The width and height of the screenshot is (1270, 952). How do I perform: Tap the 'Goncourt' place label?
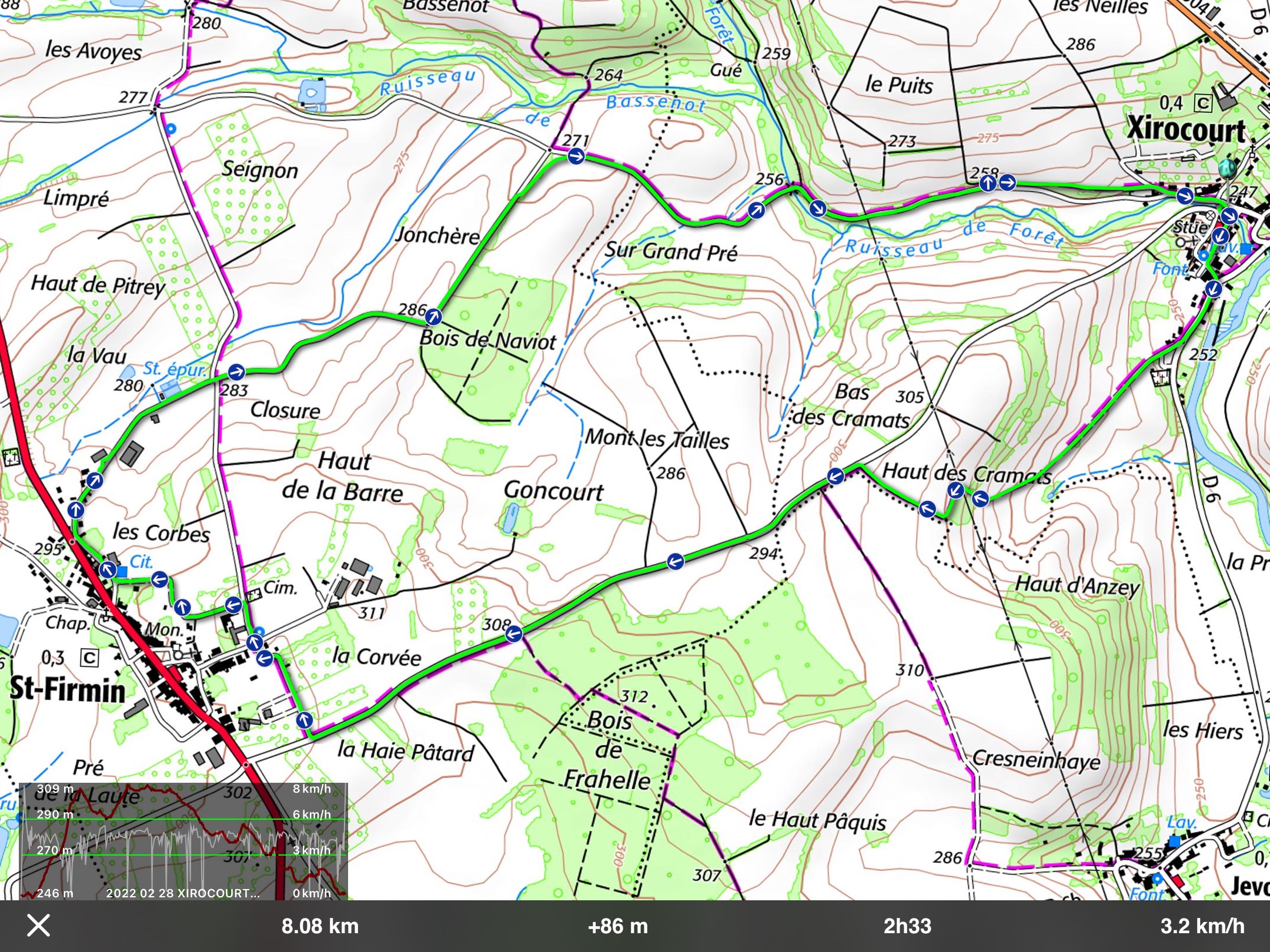click(x=554, y=491)
